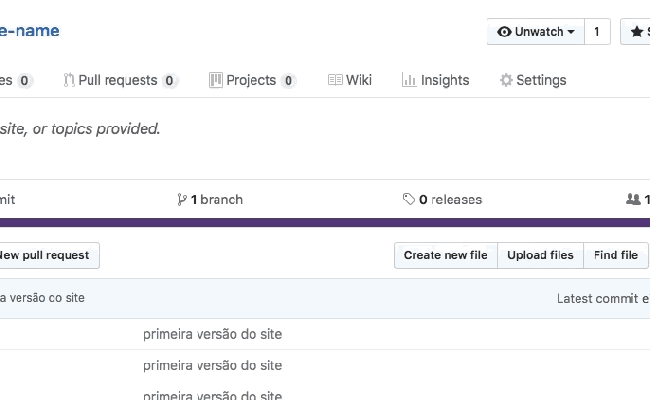
Task: Open the latest commit message 'versão do site'
Action: pyautogui.click(x=42, y=298)
